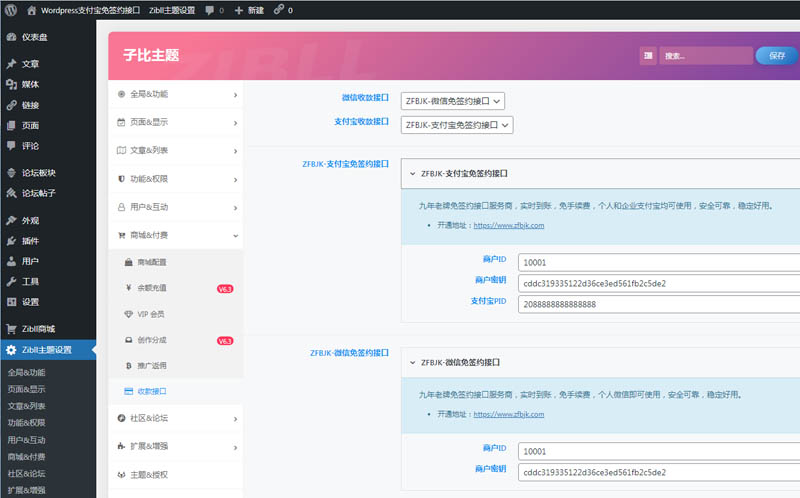Click 新建 in the admin bar

(x=256, y=10)
